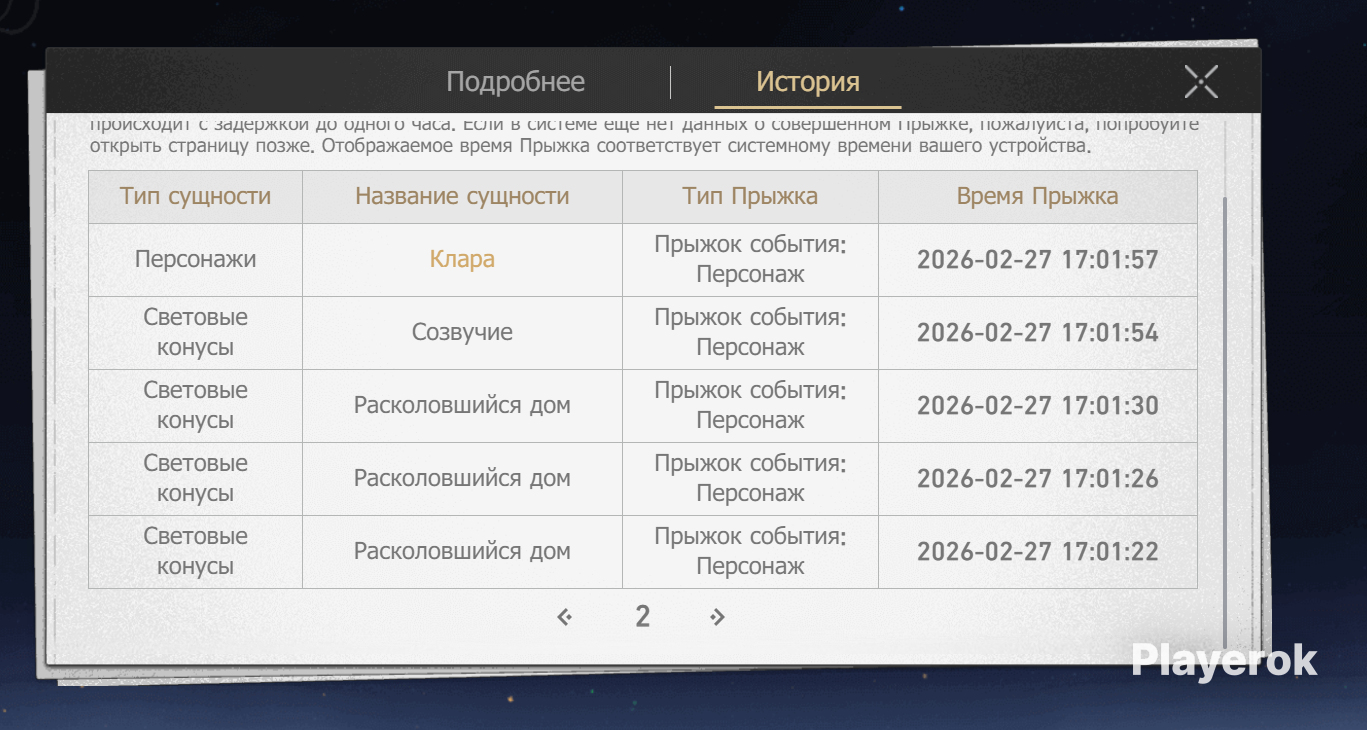Click the Клара character name
This screenshot has width=1367, height=730.
[x=462, y=259]
